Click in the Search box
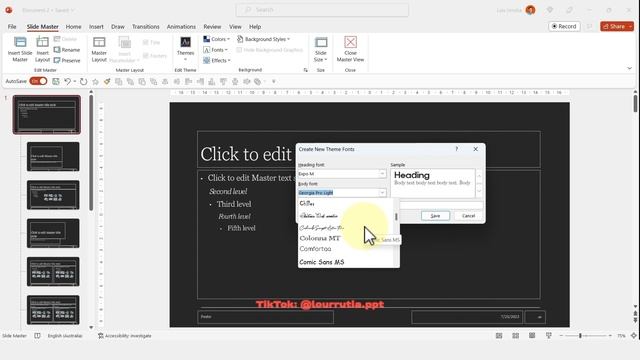 [322, 10]
